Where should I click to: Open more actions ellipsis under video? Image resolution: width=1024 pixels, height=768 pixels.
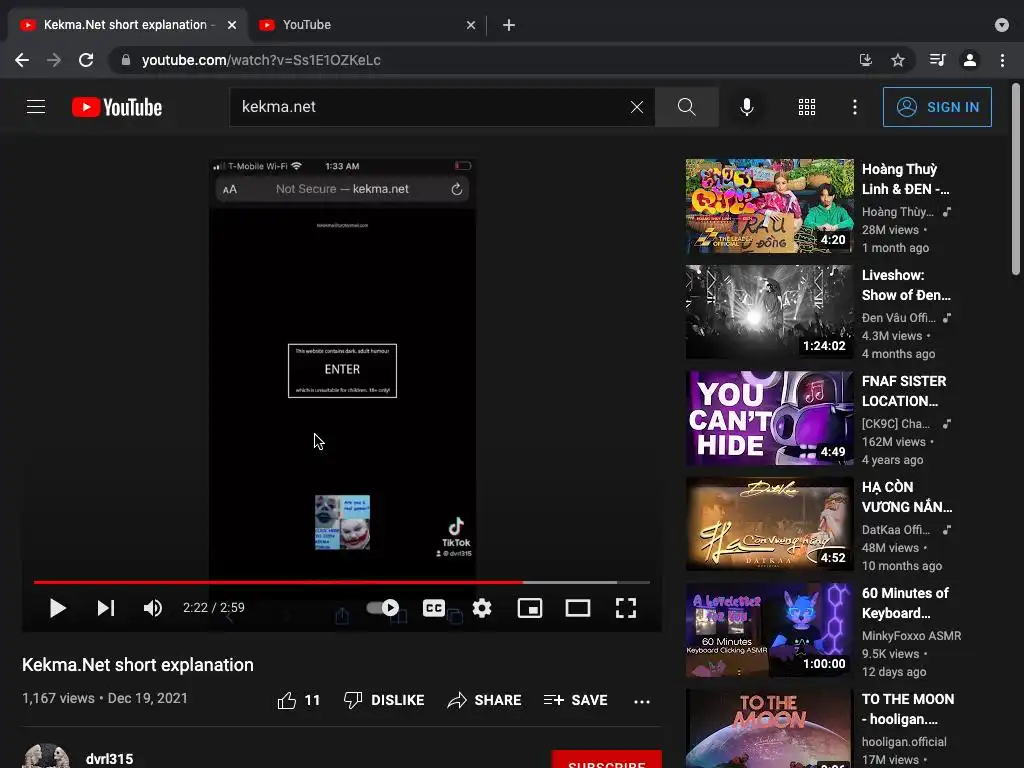point(642,701)
